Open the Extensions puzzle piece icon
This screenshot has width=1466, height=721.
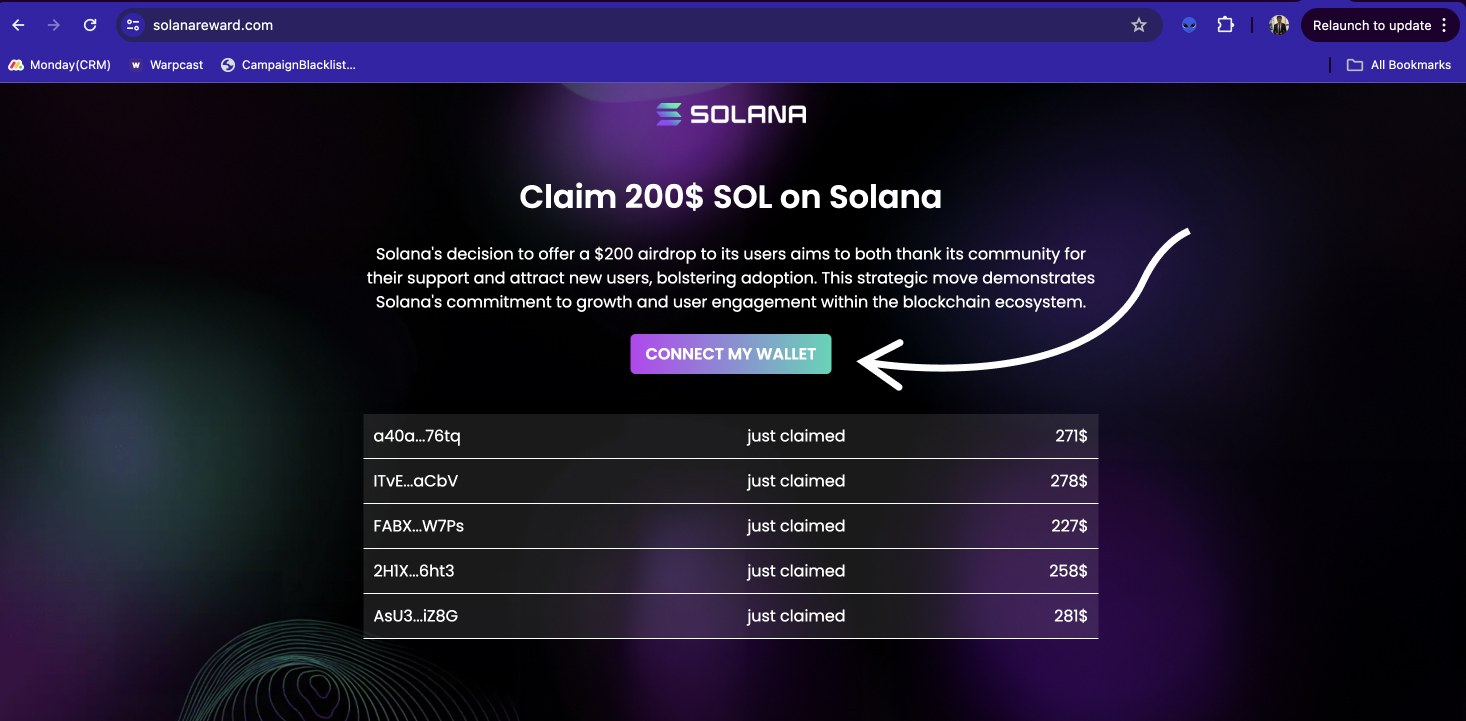pos(1225,25)
